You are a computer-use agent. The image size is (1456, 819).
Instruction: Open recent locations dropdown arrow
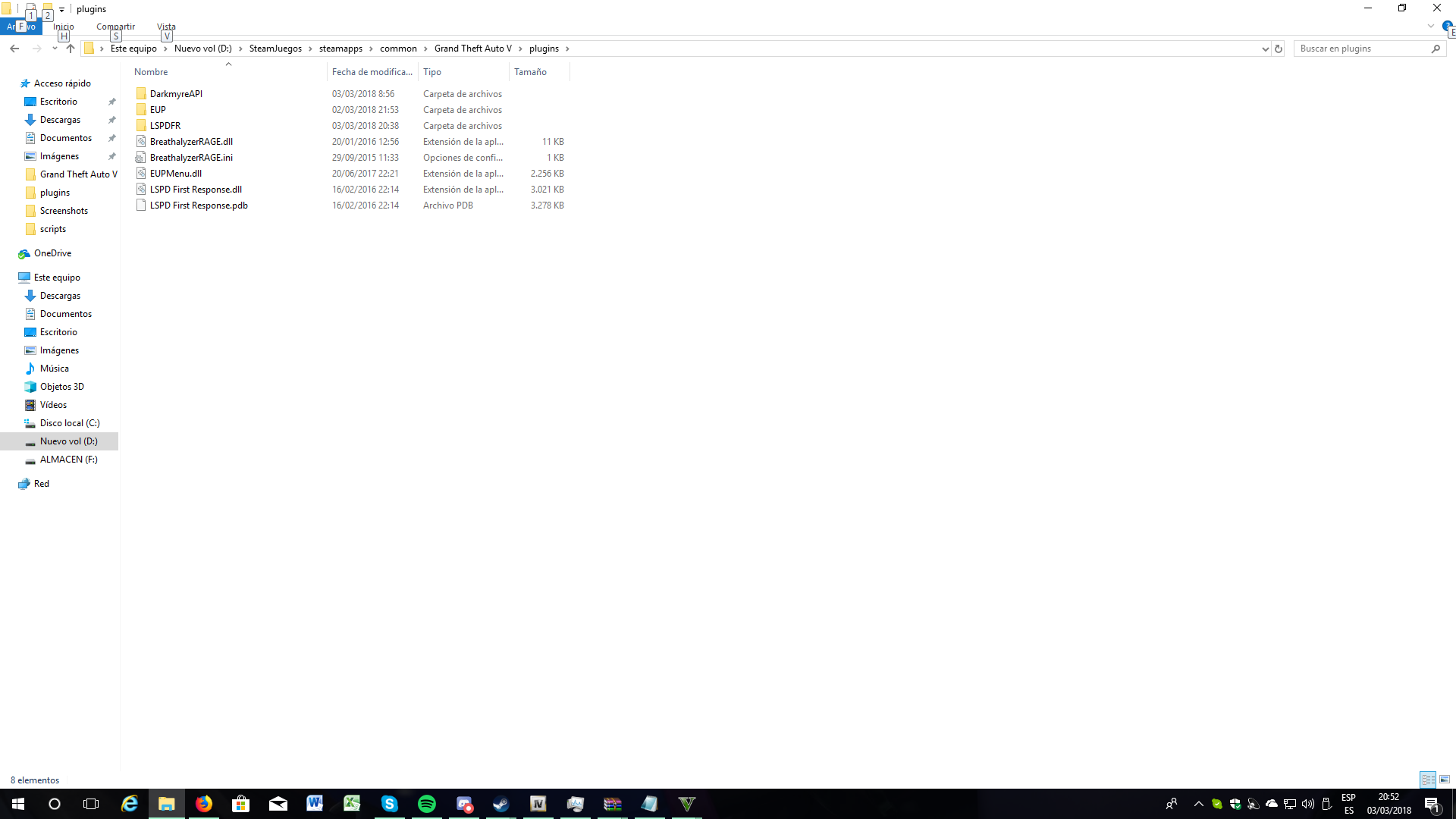click(x=55, y=49)
